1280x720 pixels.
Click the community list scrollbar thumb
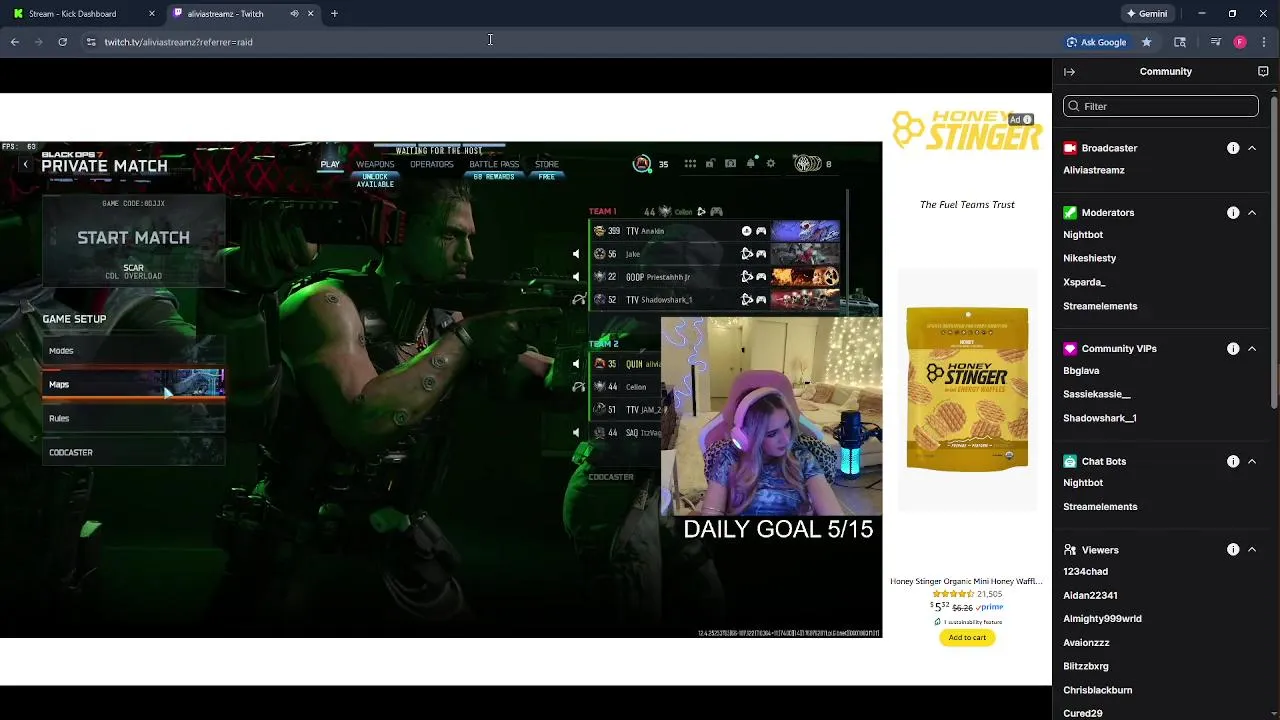(x=1274, y=250)
